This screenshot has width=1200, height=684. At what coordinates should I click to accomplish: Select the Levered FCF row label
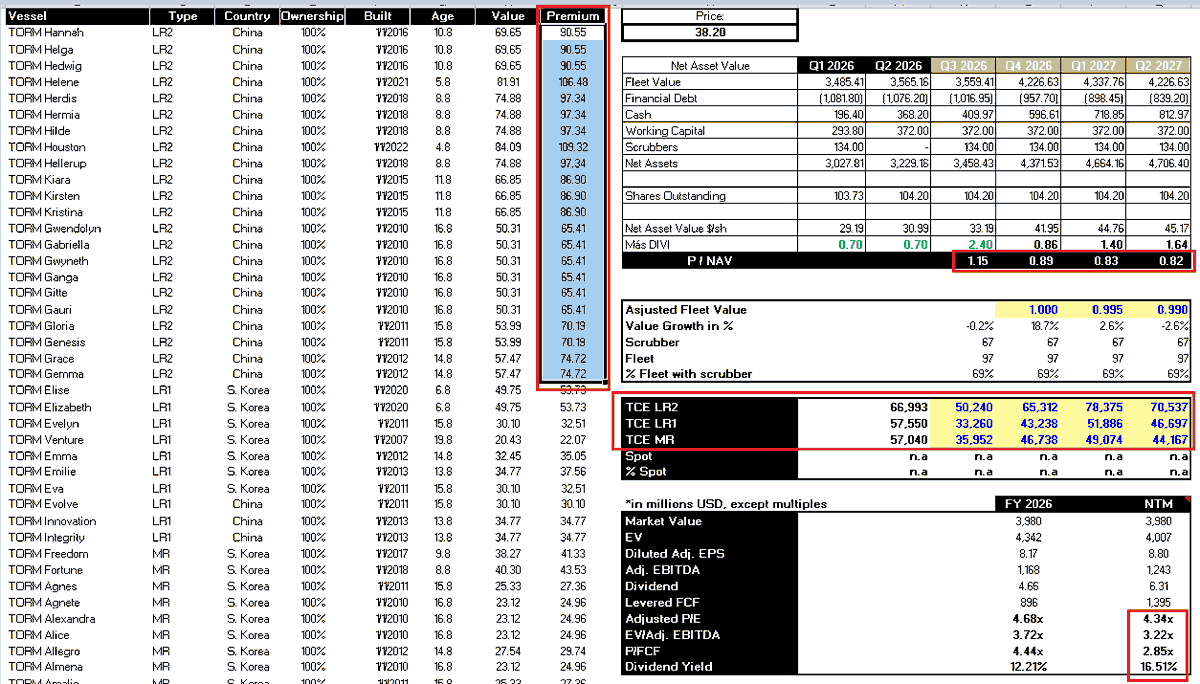[x=661, y=602]
